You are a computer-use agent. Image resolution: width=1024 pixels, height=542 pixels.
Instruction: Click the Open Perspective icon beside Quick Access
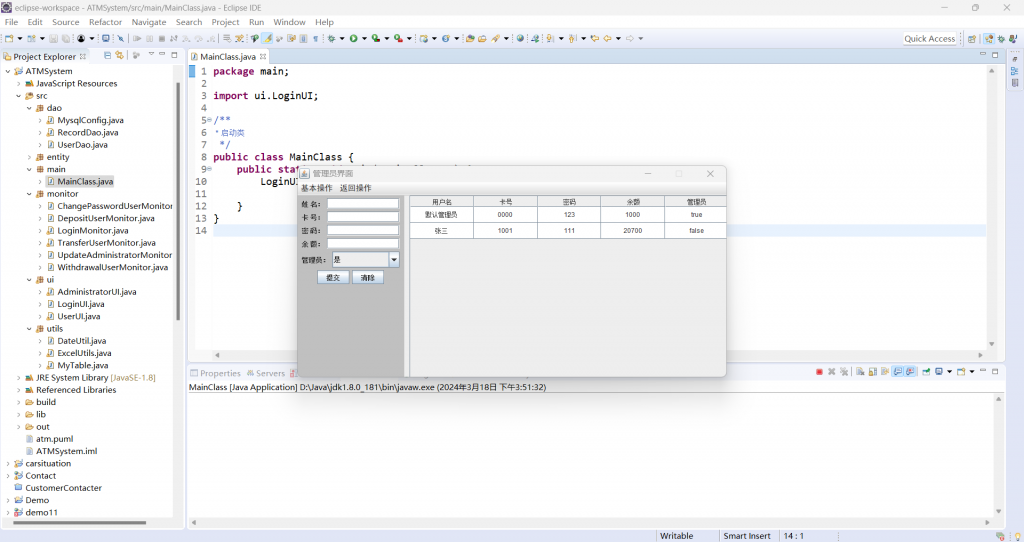pyautogui.click(x=972, y=39)
